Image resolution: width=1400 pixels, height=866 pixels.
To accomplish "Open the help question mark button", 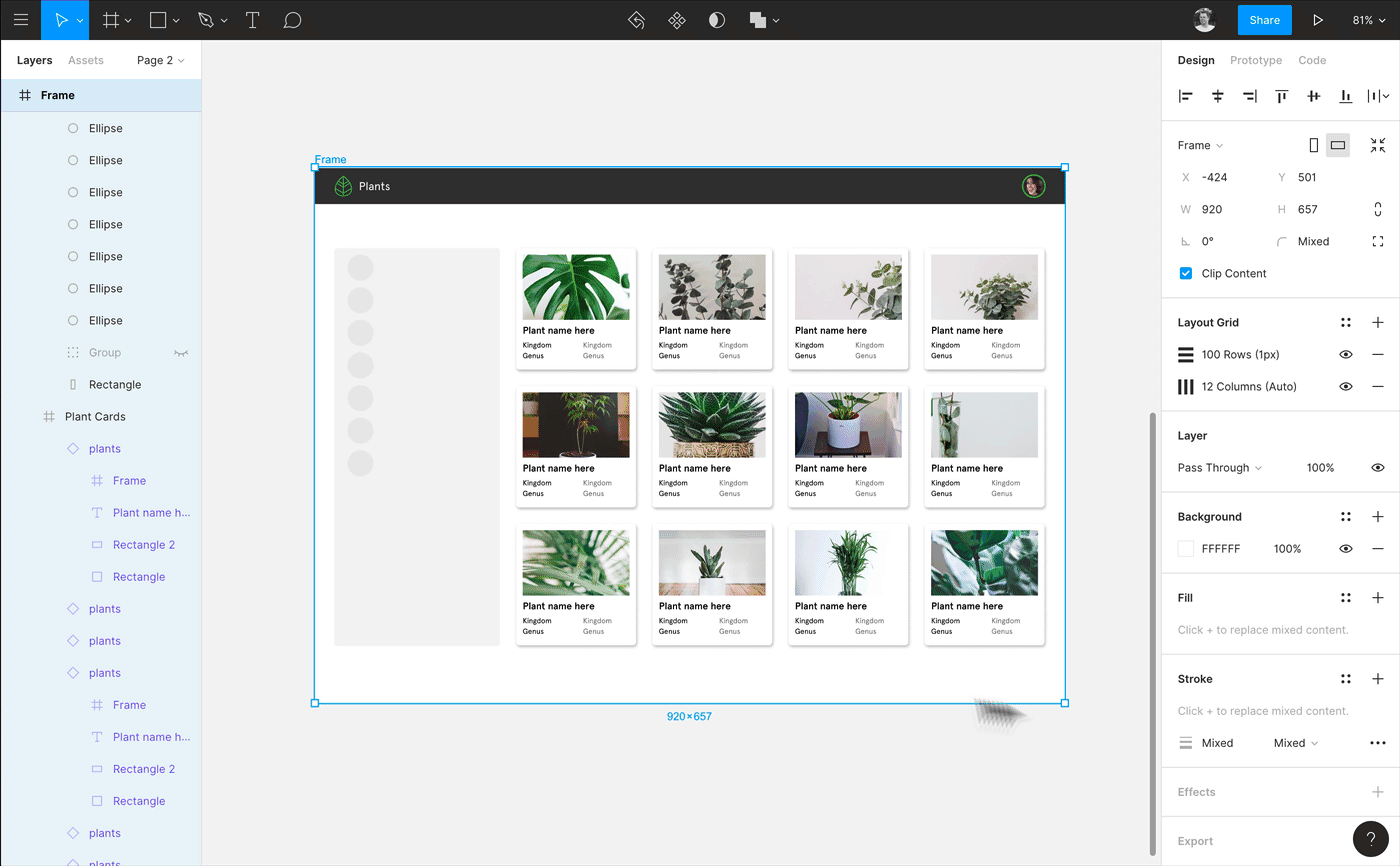I will (x=1371, y=839).
